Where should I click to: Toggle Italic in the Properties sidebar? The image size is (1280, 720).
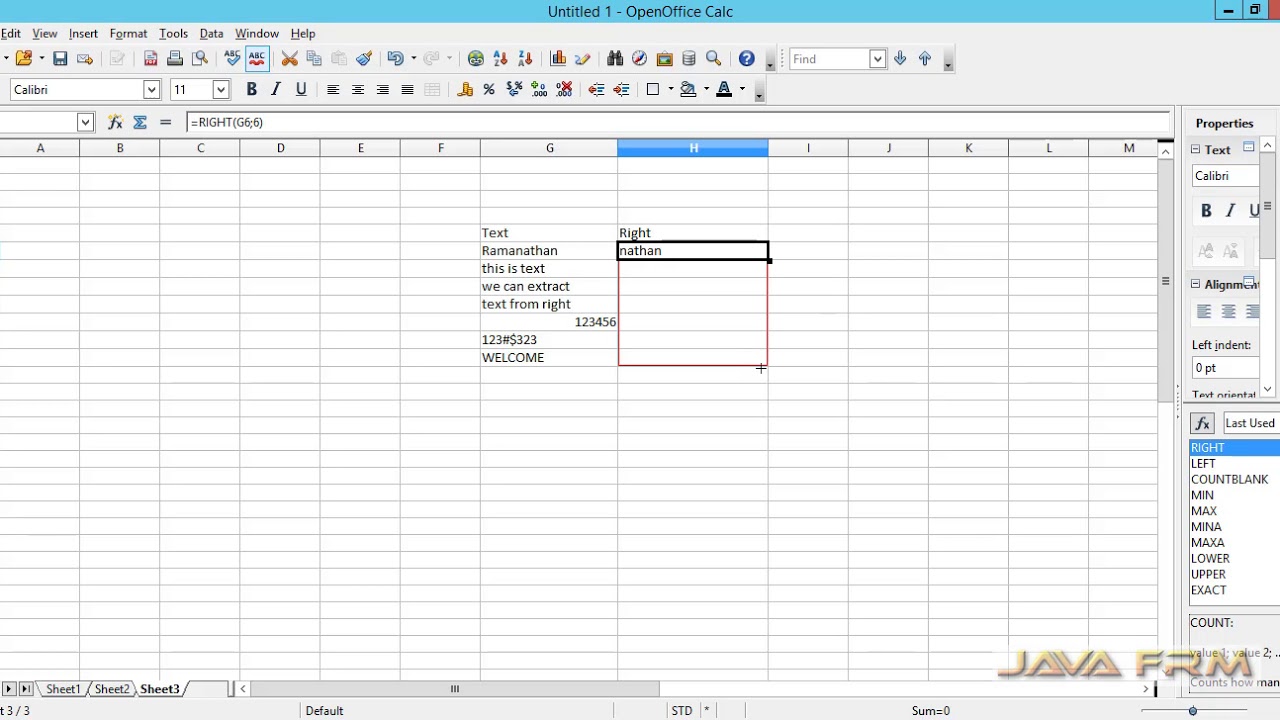1230,211
